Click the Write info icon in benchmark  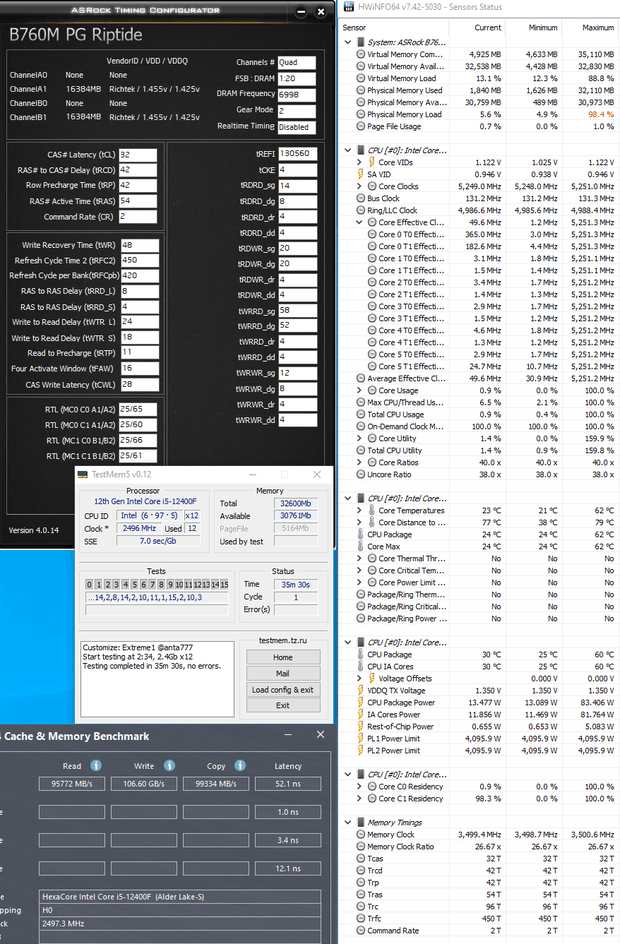click(169, 765)
